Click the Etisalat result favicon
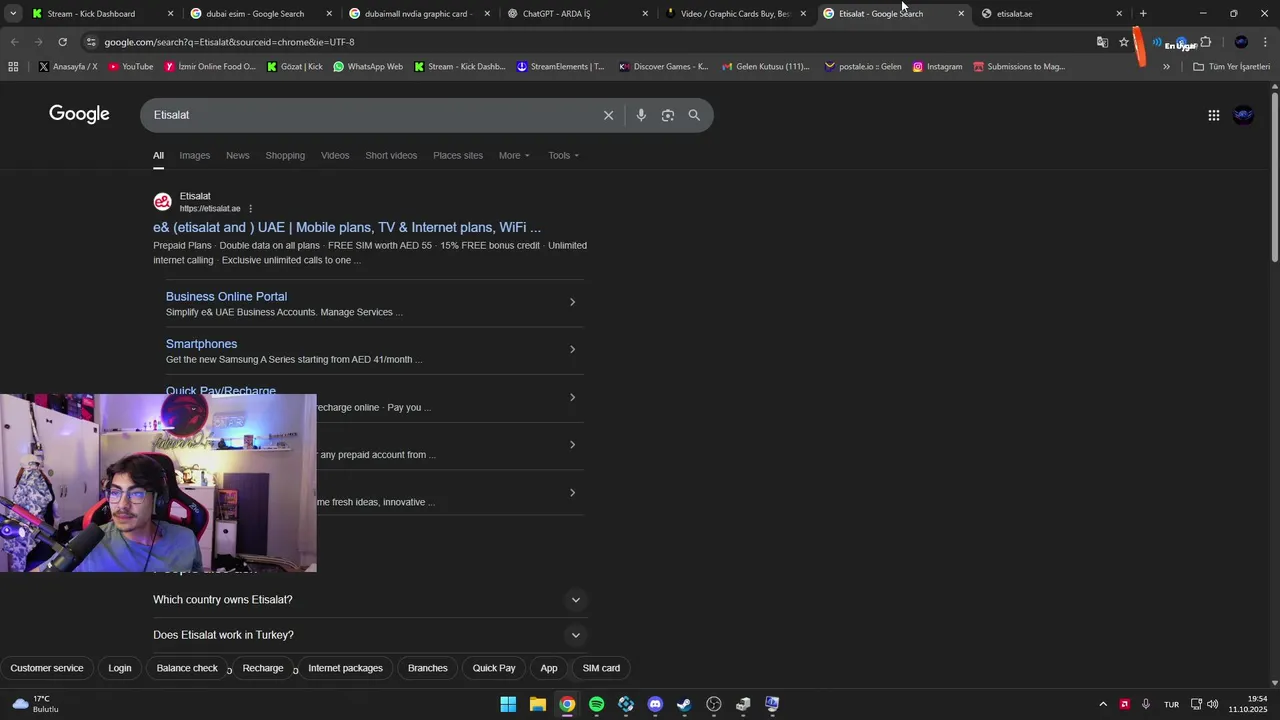Screen dimensions: 1280x720 click(162, 202)
